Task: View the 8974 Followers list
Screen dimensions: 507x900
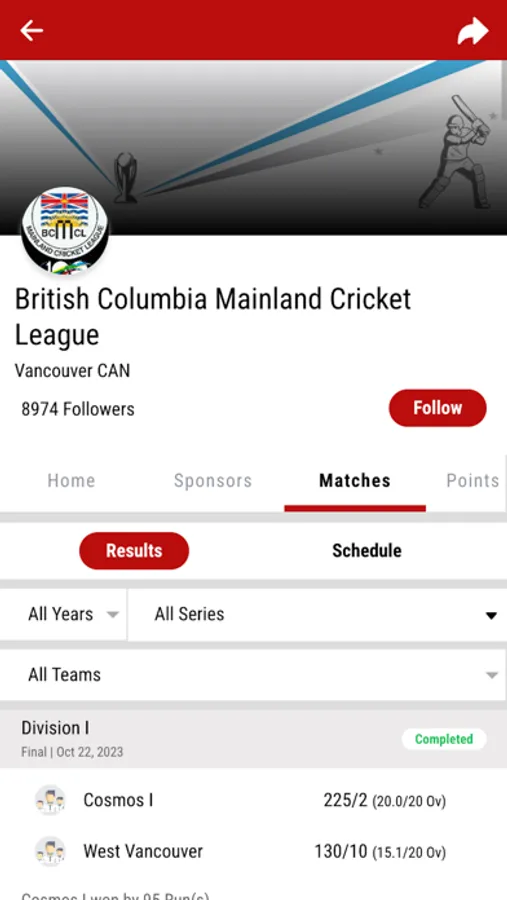Action: (x=78, y=409)
